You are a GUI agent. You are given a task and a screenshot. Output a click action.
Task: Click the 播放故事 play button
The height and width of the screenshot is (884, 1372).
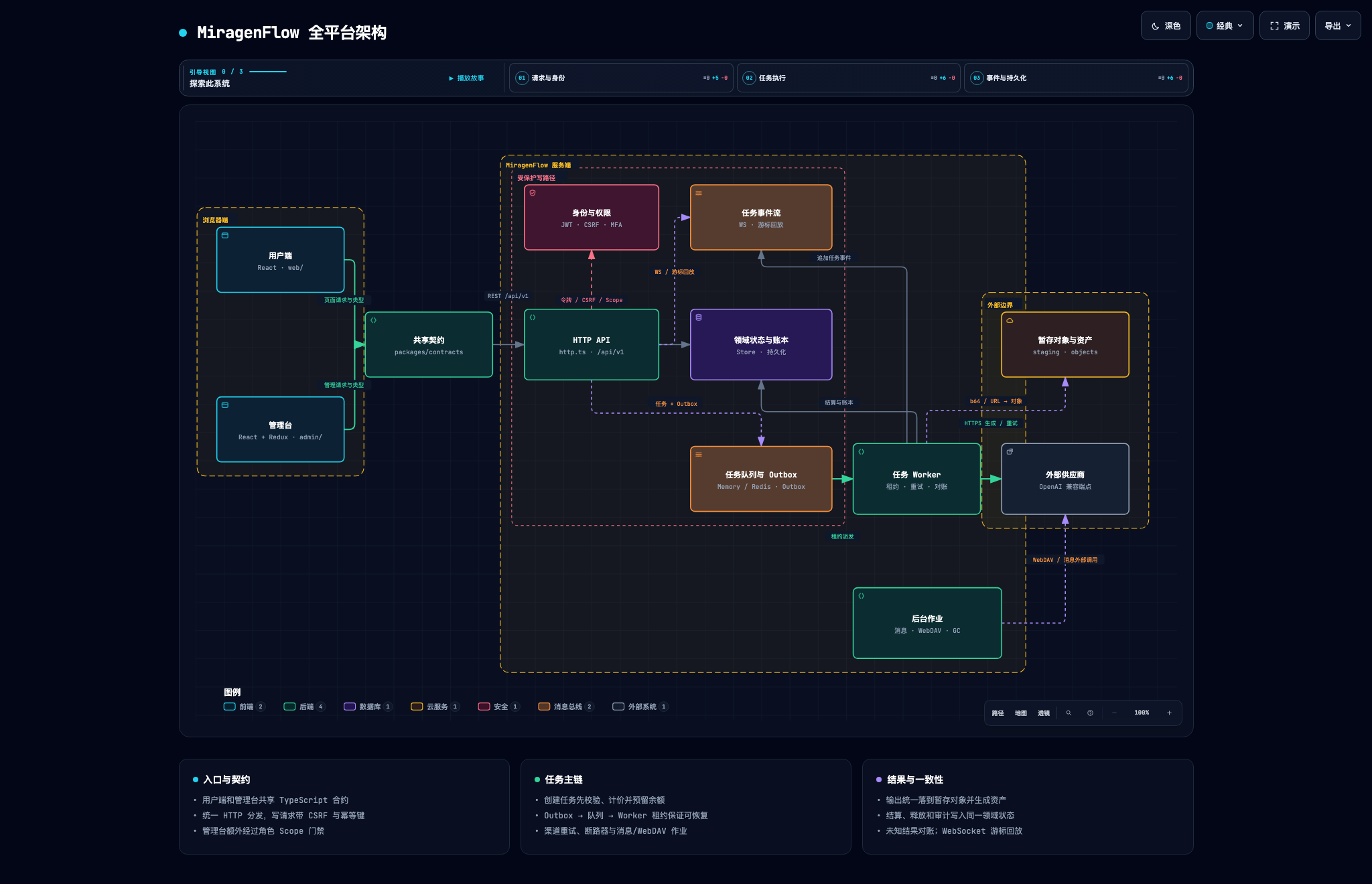tap(466, 78)
